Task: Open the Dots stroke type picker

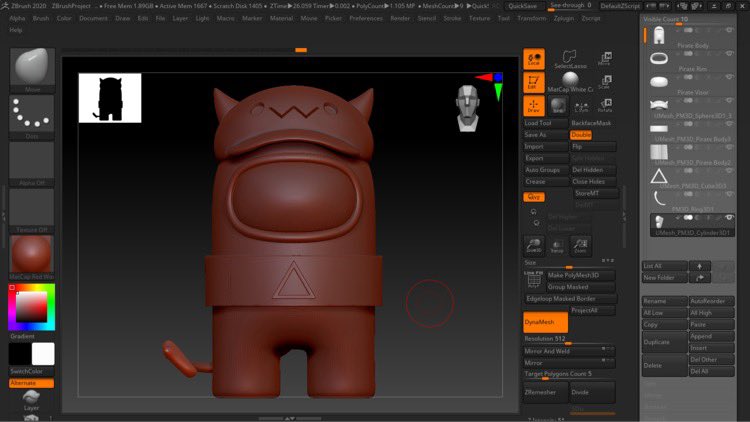Action: pyautogui.click(x=32, y=113)
